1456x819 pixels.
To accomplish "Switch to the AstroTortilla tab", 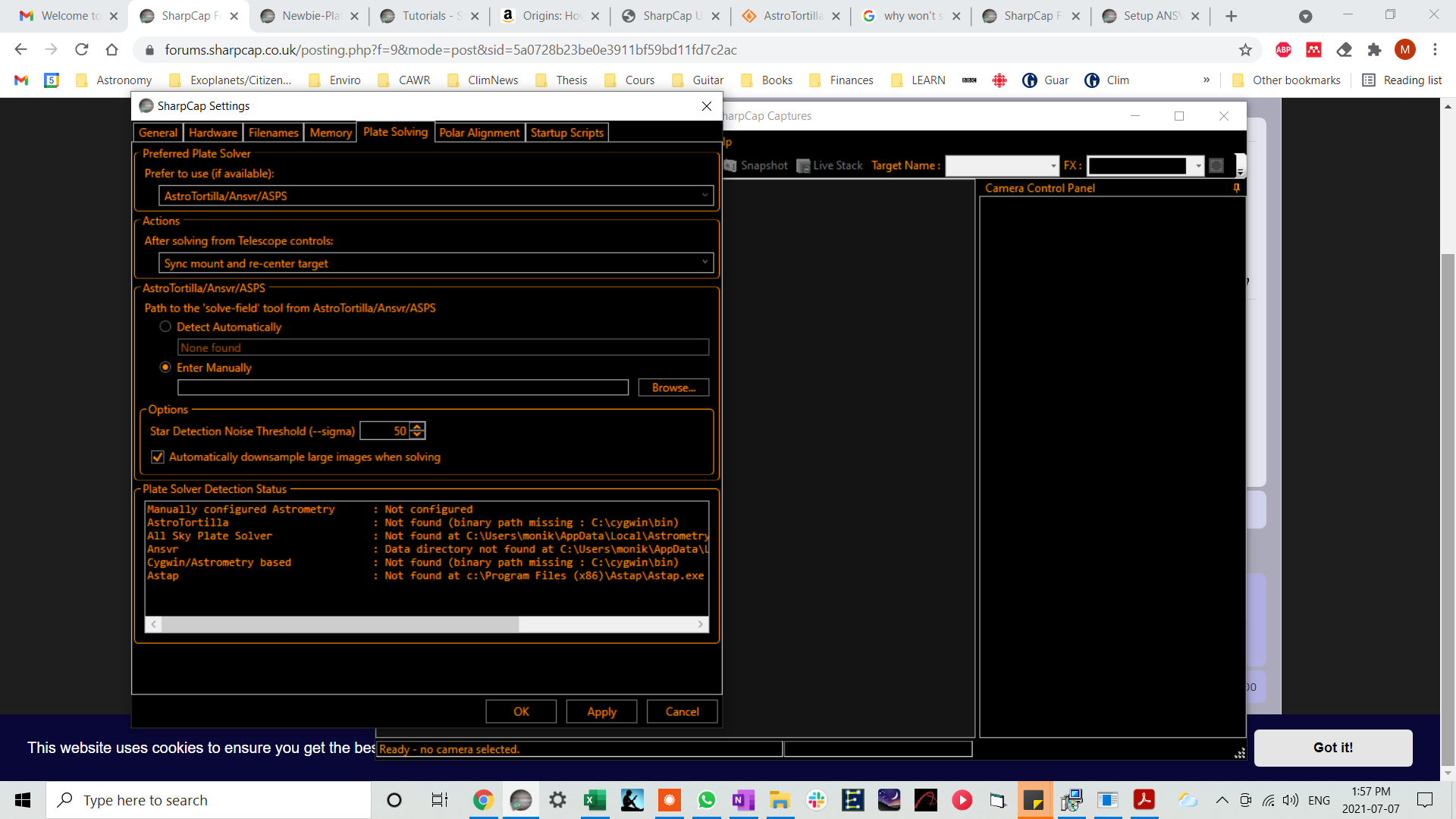I will [x=791, y=16].
